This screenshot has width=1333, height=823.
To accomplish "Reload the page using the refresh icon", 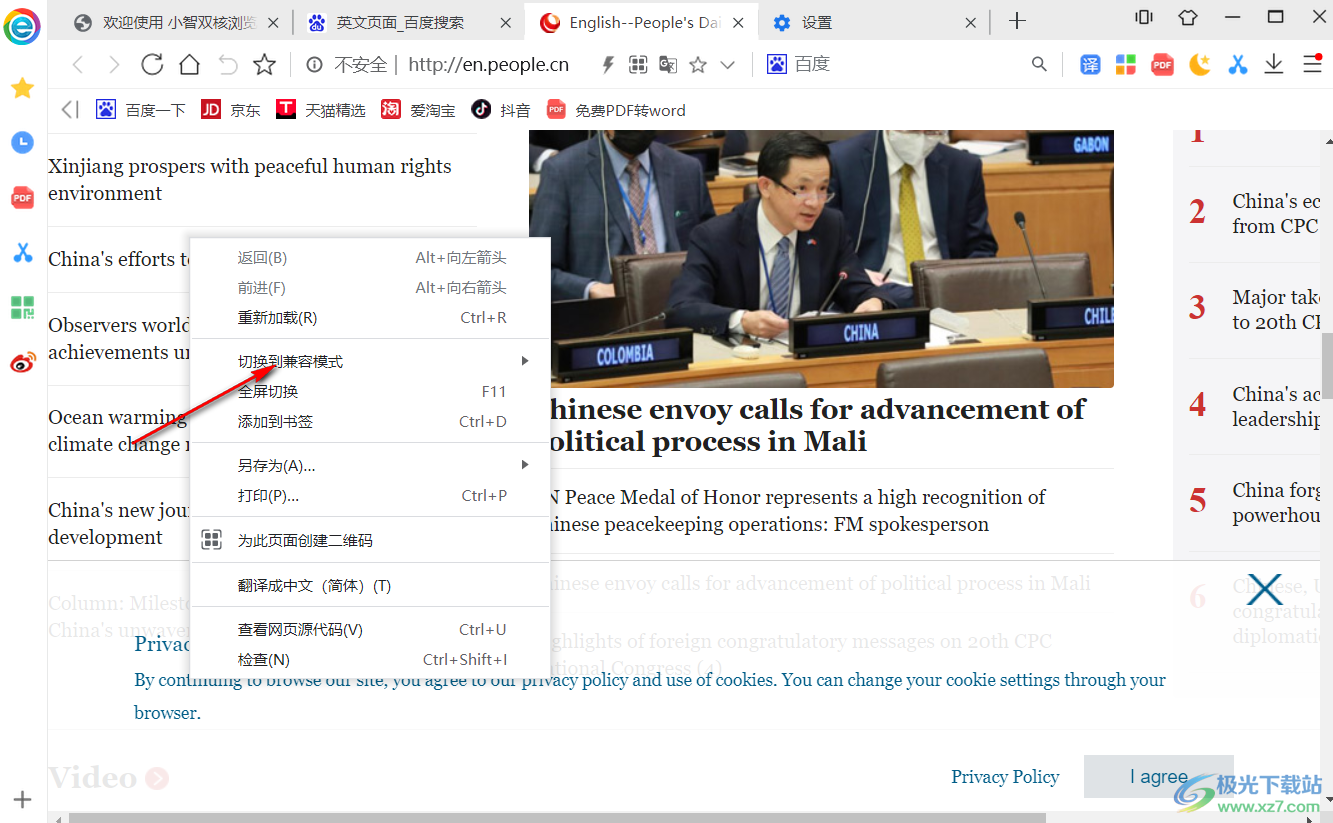I will (152, 65).
